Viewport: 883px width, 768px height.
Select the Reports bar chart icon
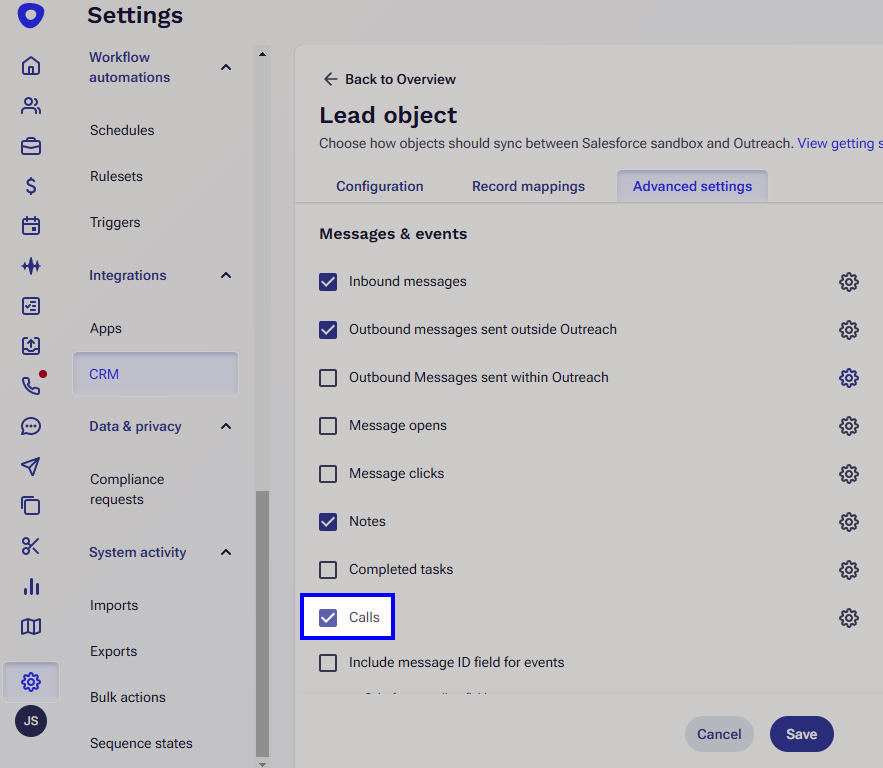31,585
